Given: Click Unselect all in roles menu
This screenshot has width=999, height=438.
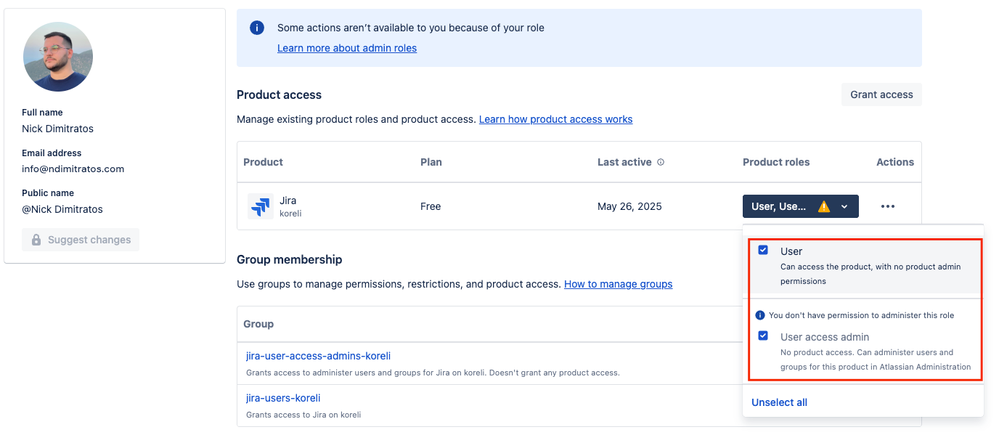Looking at the screenshot, I should (779, 402).
